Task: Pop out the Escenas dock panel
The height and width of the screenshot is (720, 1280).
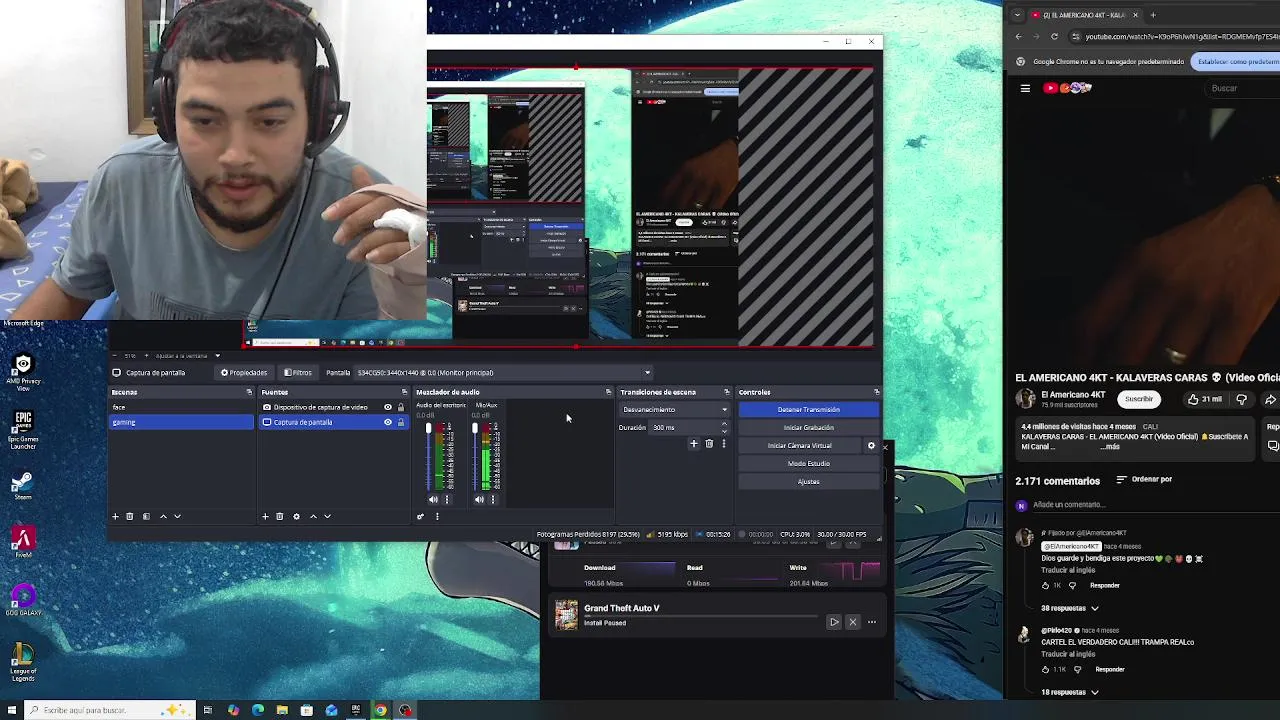Action: coord(249,392)
